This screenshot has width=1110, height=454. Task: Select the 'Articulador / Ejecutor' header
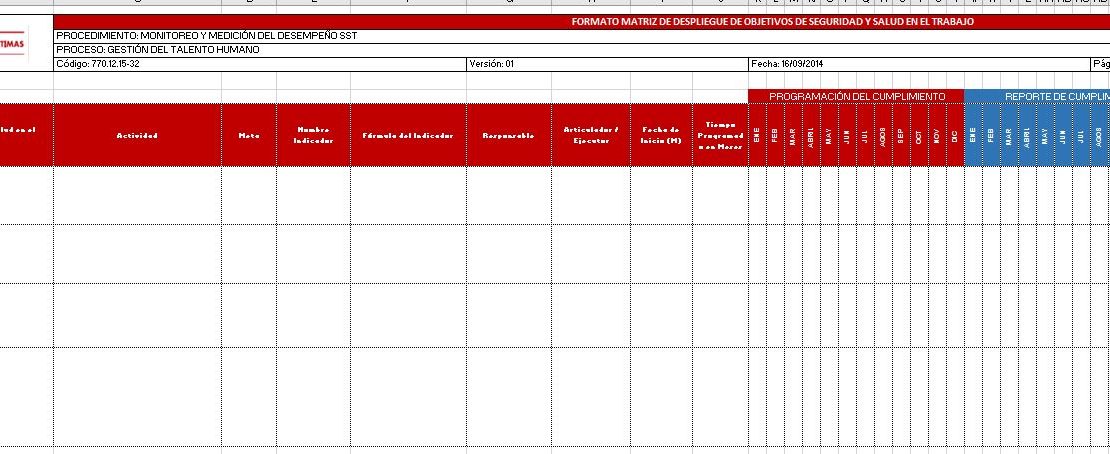[591, 135]
